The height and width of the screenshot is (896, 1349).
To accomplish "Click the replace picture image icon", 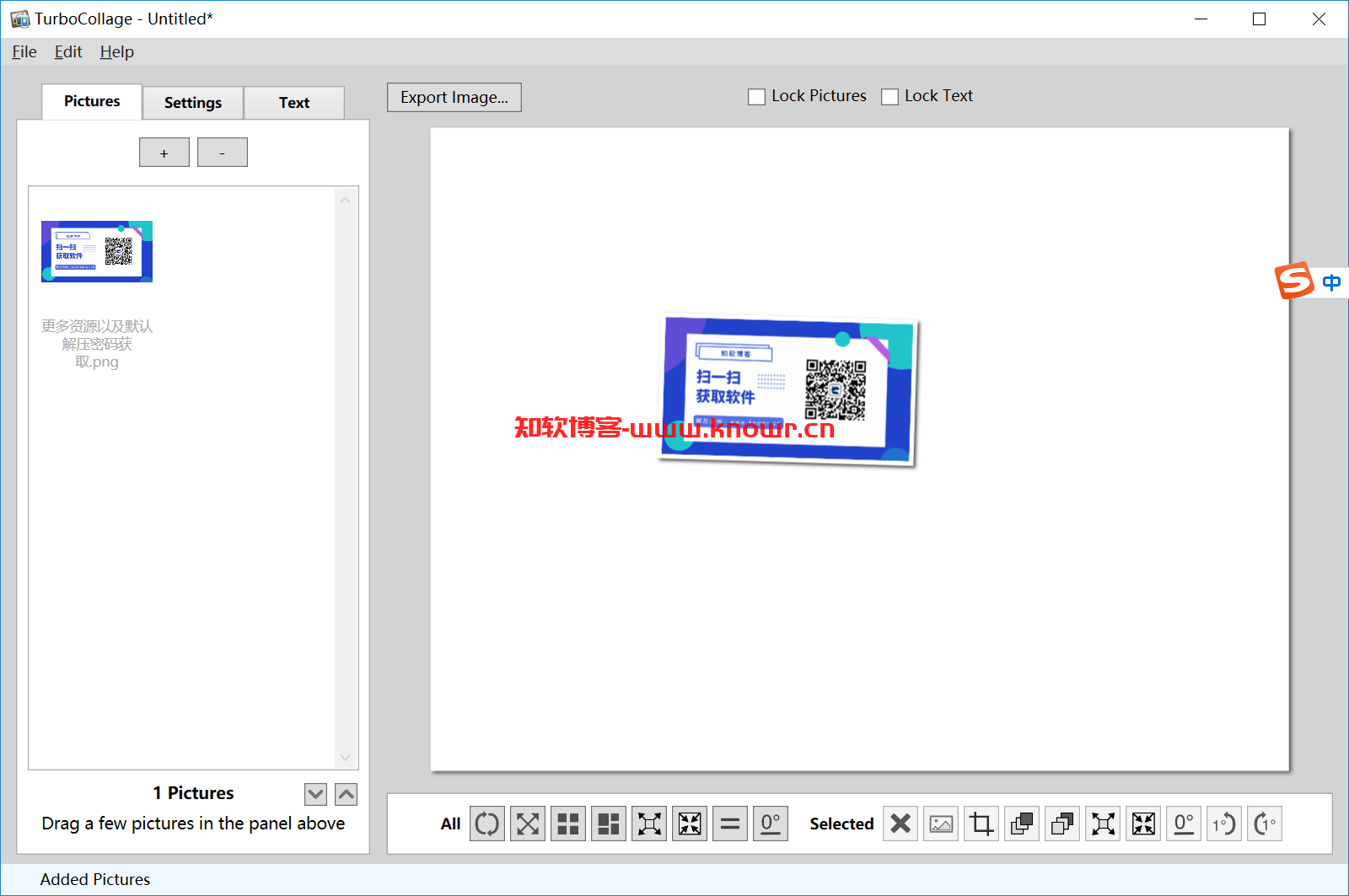I will (941, 824).
